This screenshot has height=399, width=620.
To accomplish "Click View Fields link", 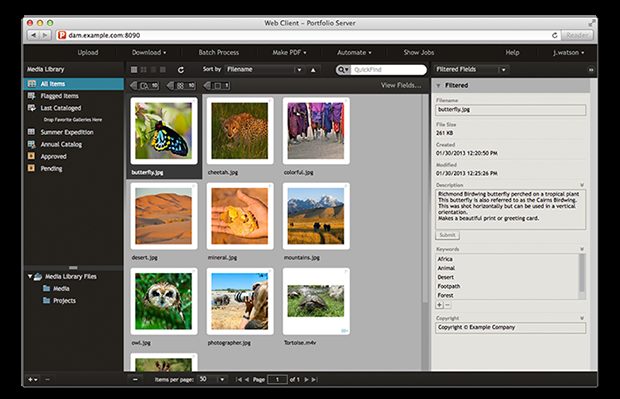I will point(401,85).
